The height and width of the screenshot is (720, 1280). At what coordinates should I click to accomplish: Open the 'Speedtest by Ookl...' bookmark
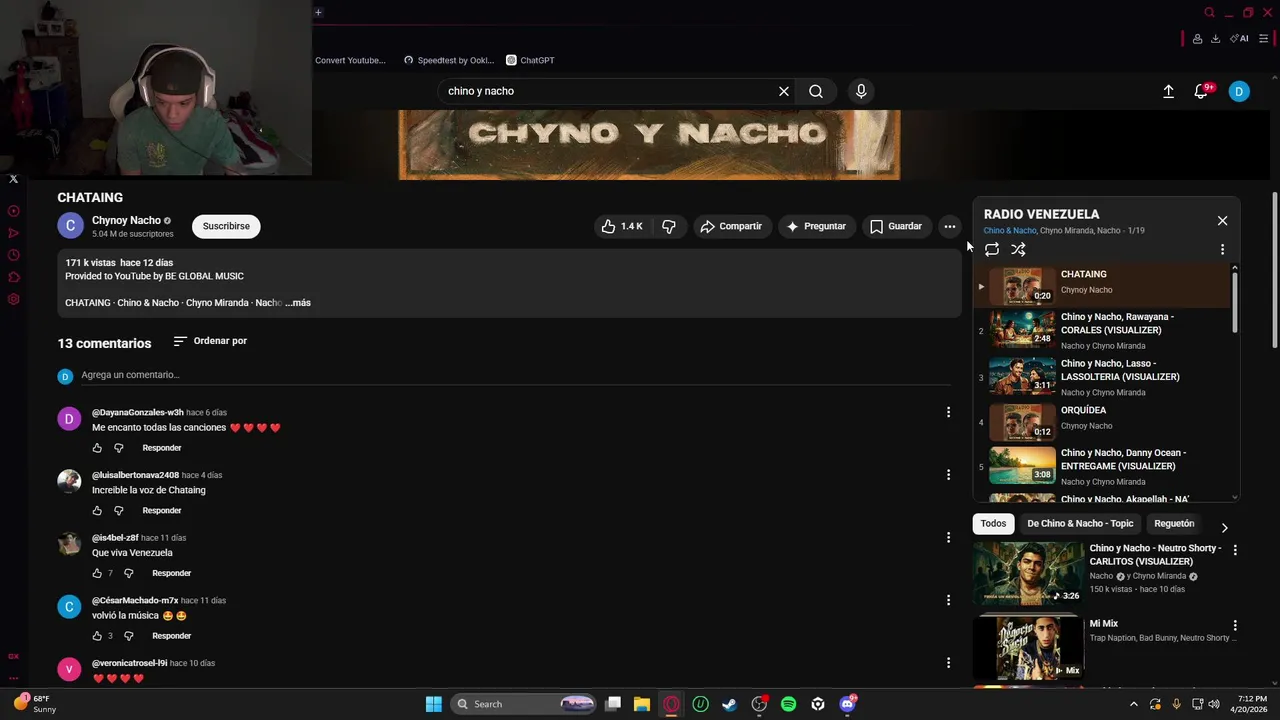(x=448, y=60)
